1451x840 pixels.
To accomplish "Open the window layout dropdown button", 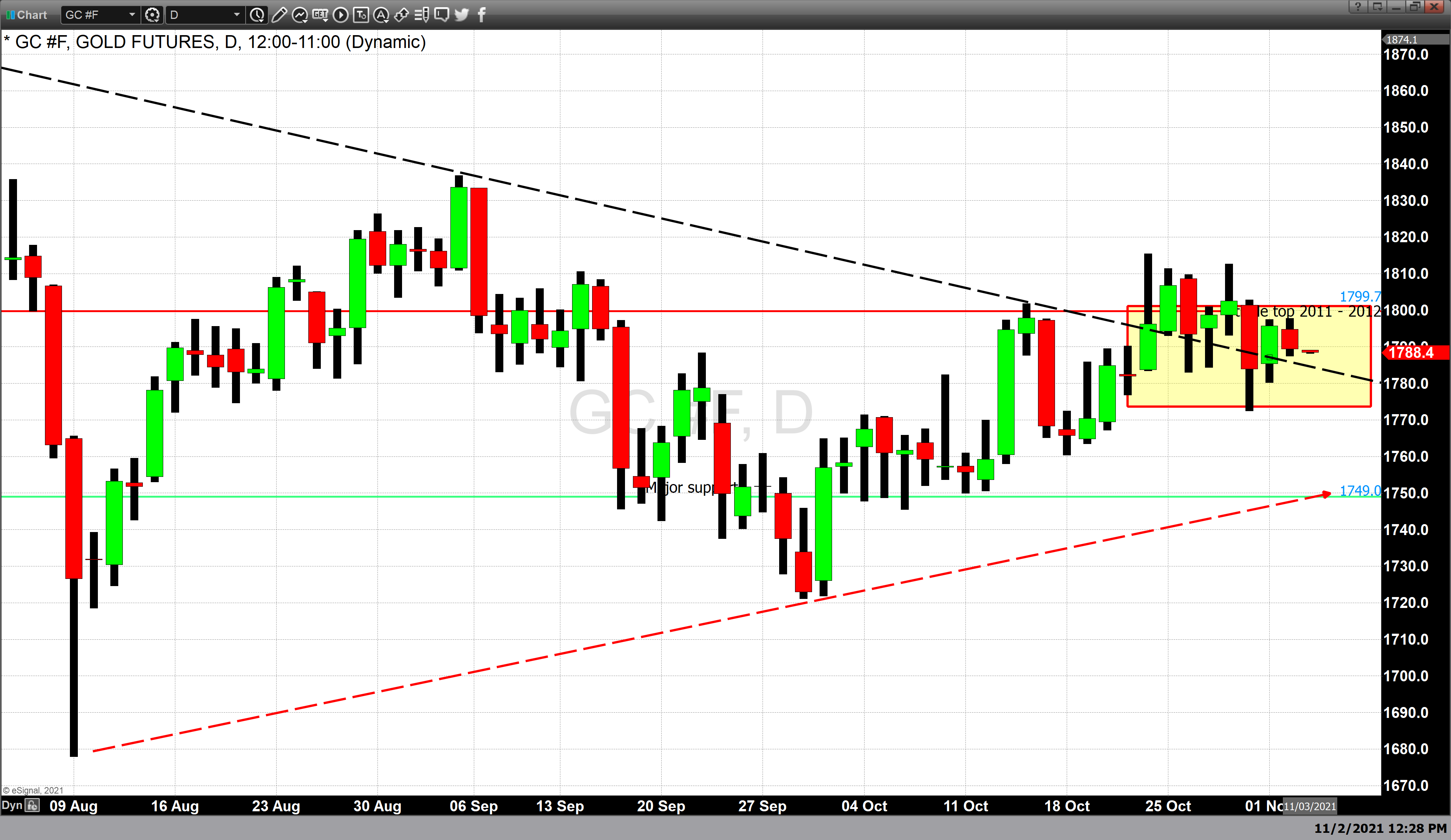I will (x=1377, y=6).
